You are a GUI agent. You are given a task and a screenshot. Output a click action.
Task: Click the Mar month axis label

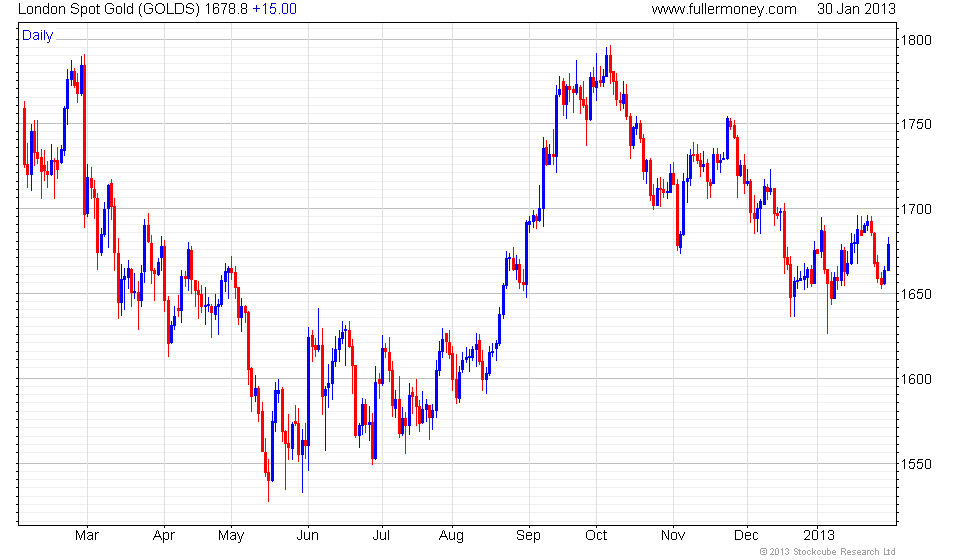(x=87, y=536)
